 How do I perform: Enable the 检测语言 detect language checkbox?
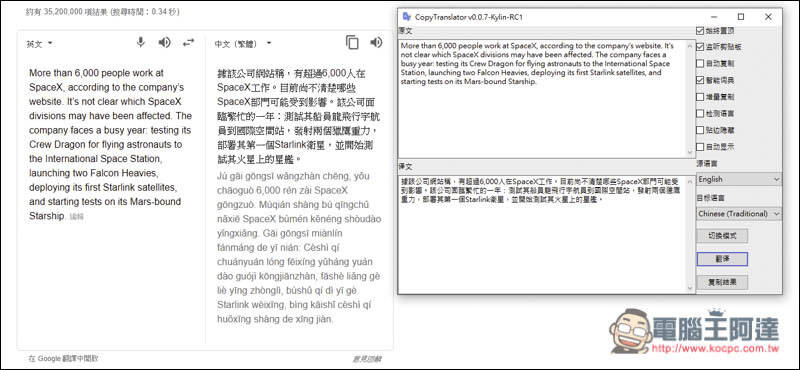point(699,113)
